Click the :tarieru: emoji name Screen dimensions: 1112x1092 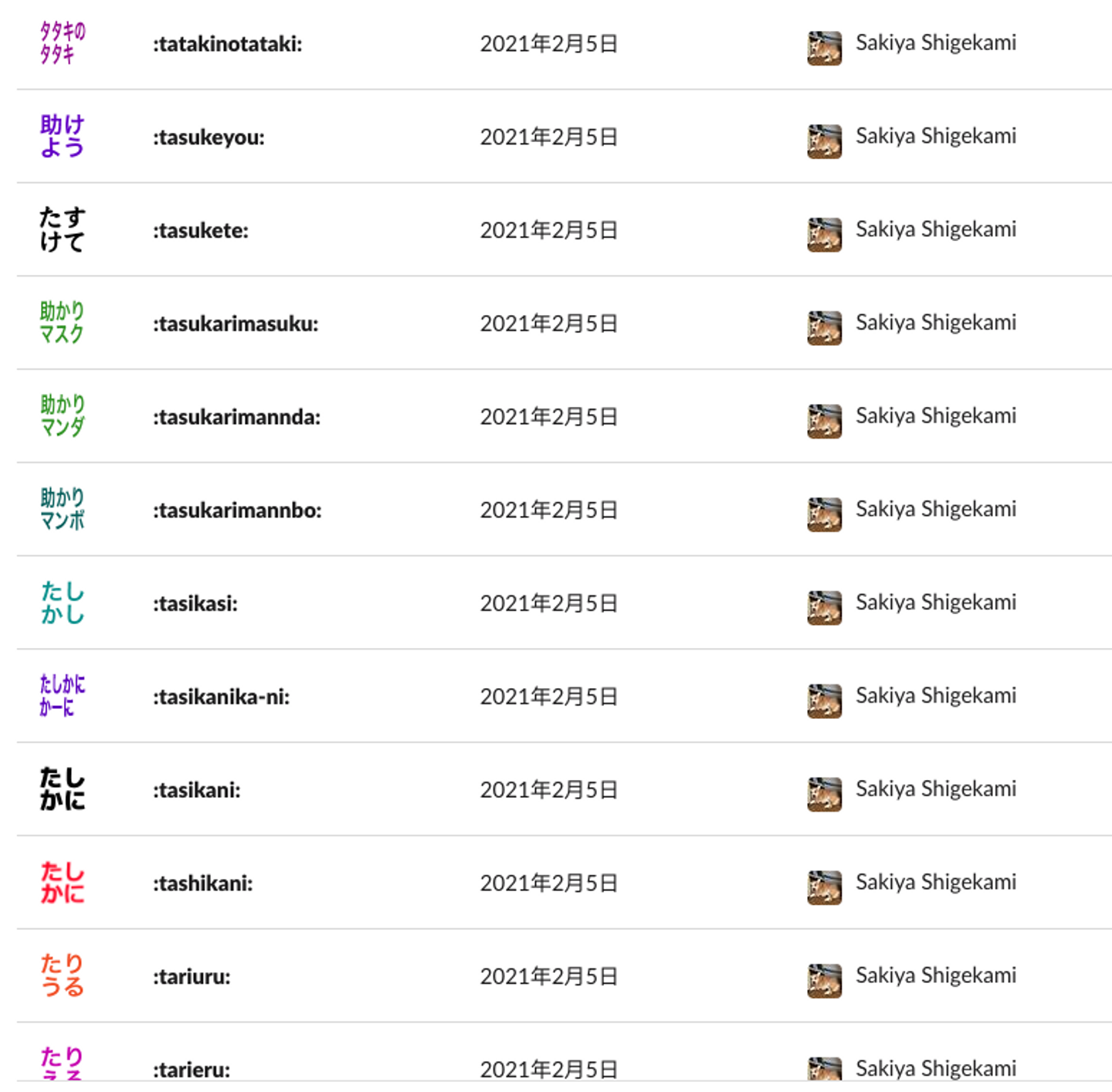pyautogui.click(x=192, y=1070)
